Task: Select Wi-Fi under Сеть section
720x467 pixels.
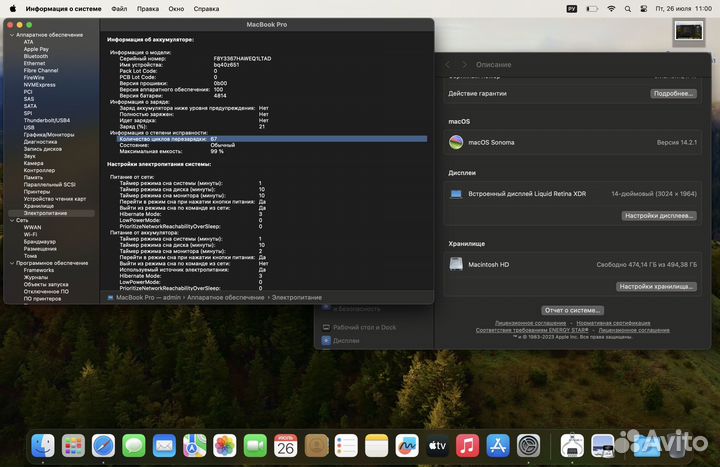Action: [30, 234]
